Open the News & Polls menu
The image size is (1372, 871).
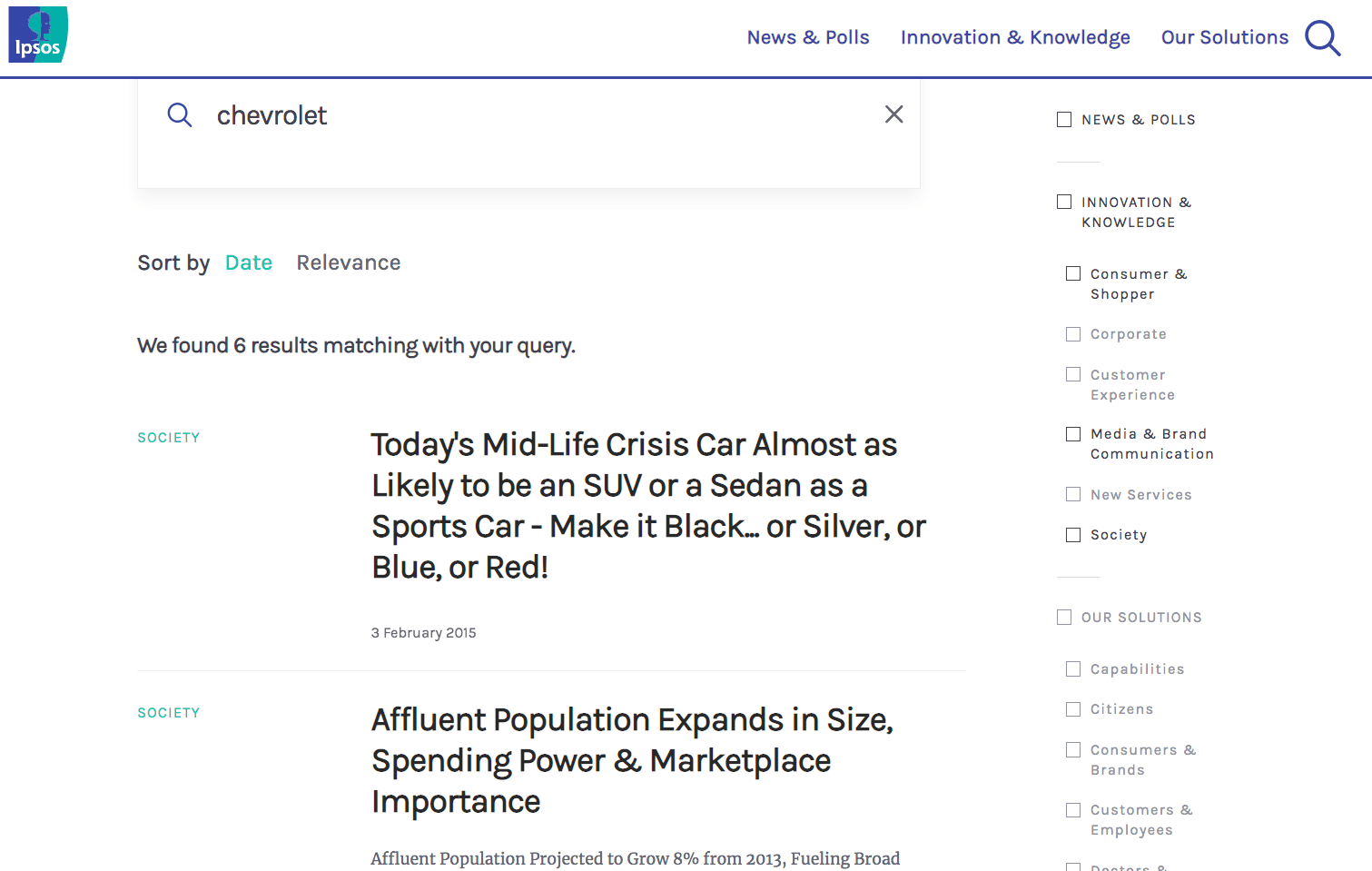pos(808,37)
